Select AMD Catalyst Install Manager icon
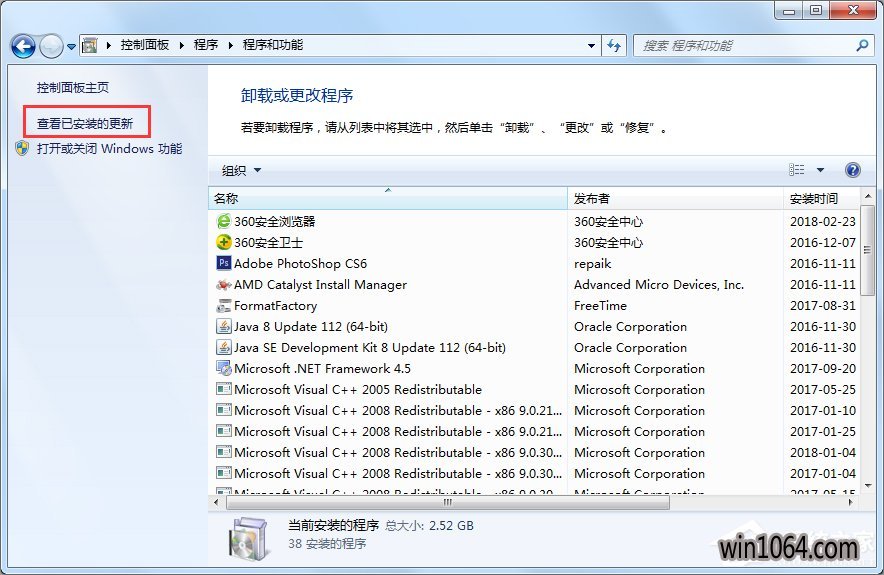 224,285
